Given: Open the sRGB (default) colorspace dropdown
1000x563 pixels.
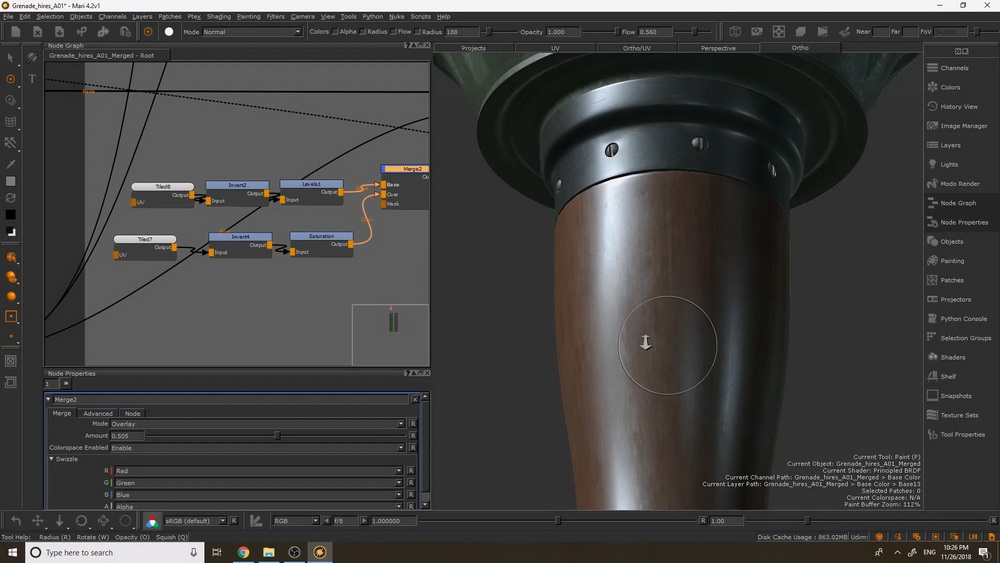Looking at the screenshot, I should pos(195,521).
